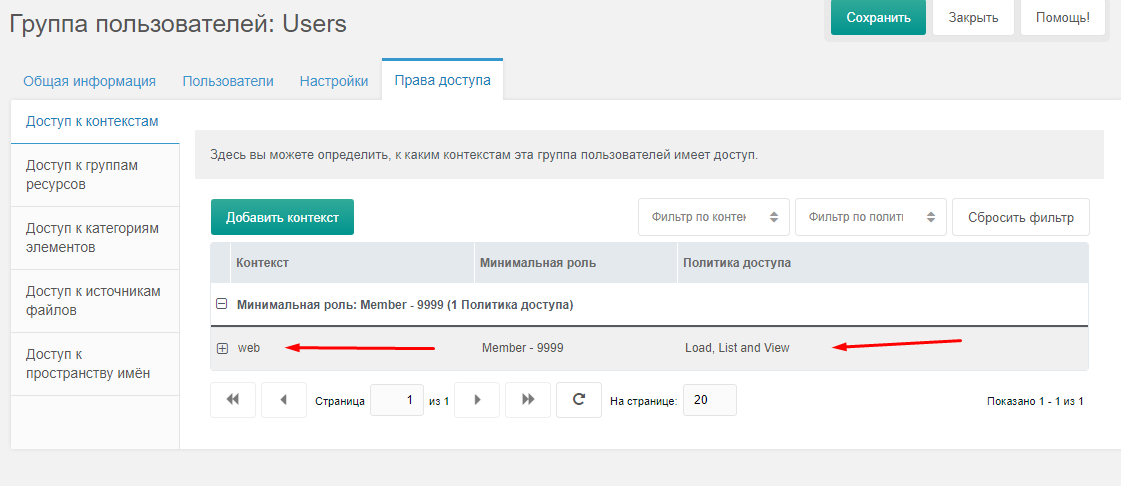
Task: Sort by Политика доступа column header
Action: click(x=883, y=263)
